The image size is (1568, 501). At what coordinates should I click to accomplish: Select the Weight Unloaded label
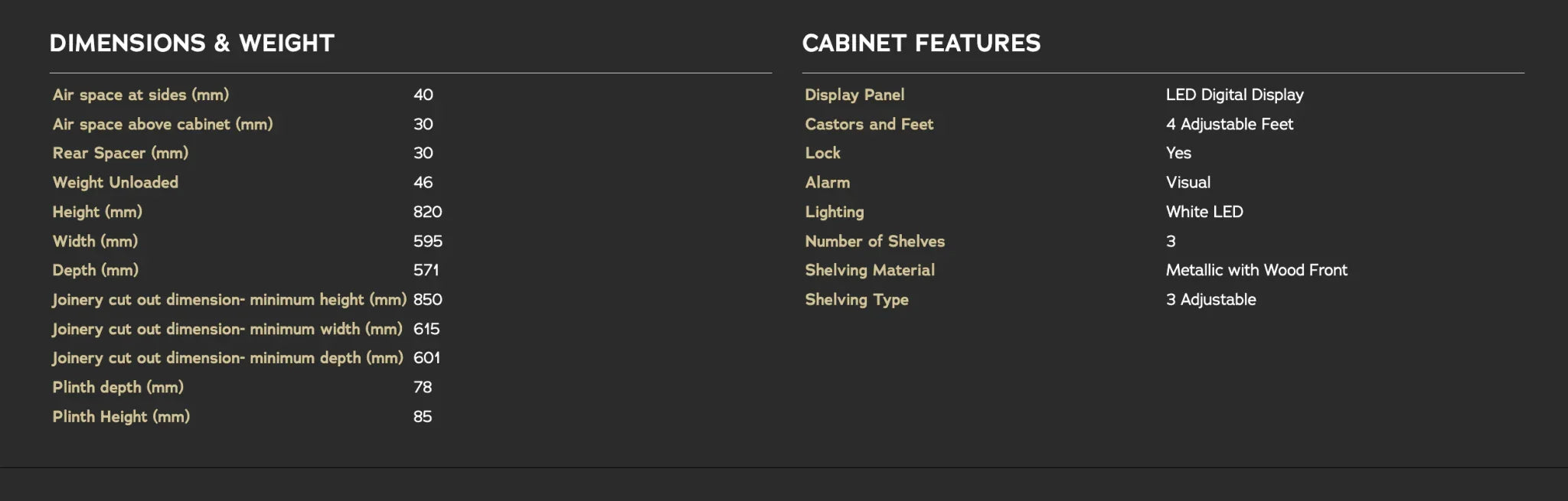pos(116,183)
